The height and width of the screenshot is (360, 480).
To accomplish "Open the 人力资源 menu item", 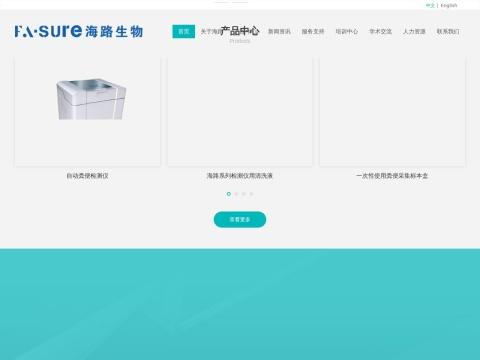I will (414, 32).
